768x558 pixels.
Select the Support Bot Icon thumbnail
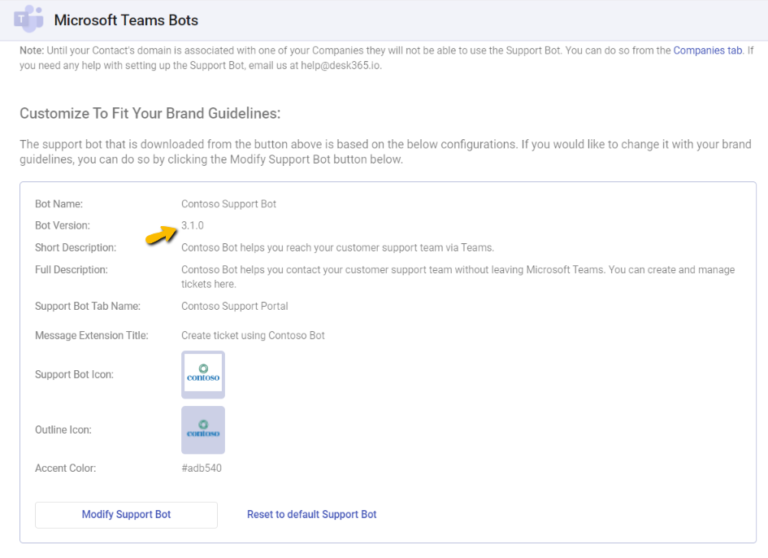pyautogui.click(x=203, y=374)
